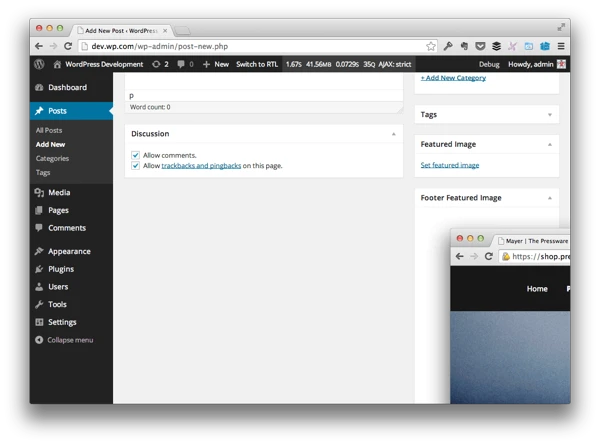600x445 pixels.
Task: Collapse the Footer Featured Image panel
Action: [549, 198]
